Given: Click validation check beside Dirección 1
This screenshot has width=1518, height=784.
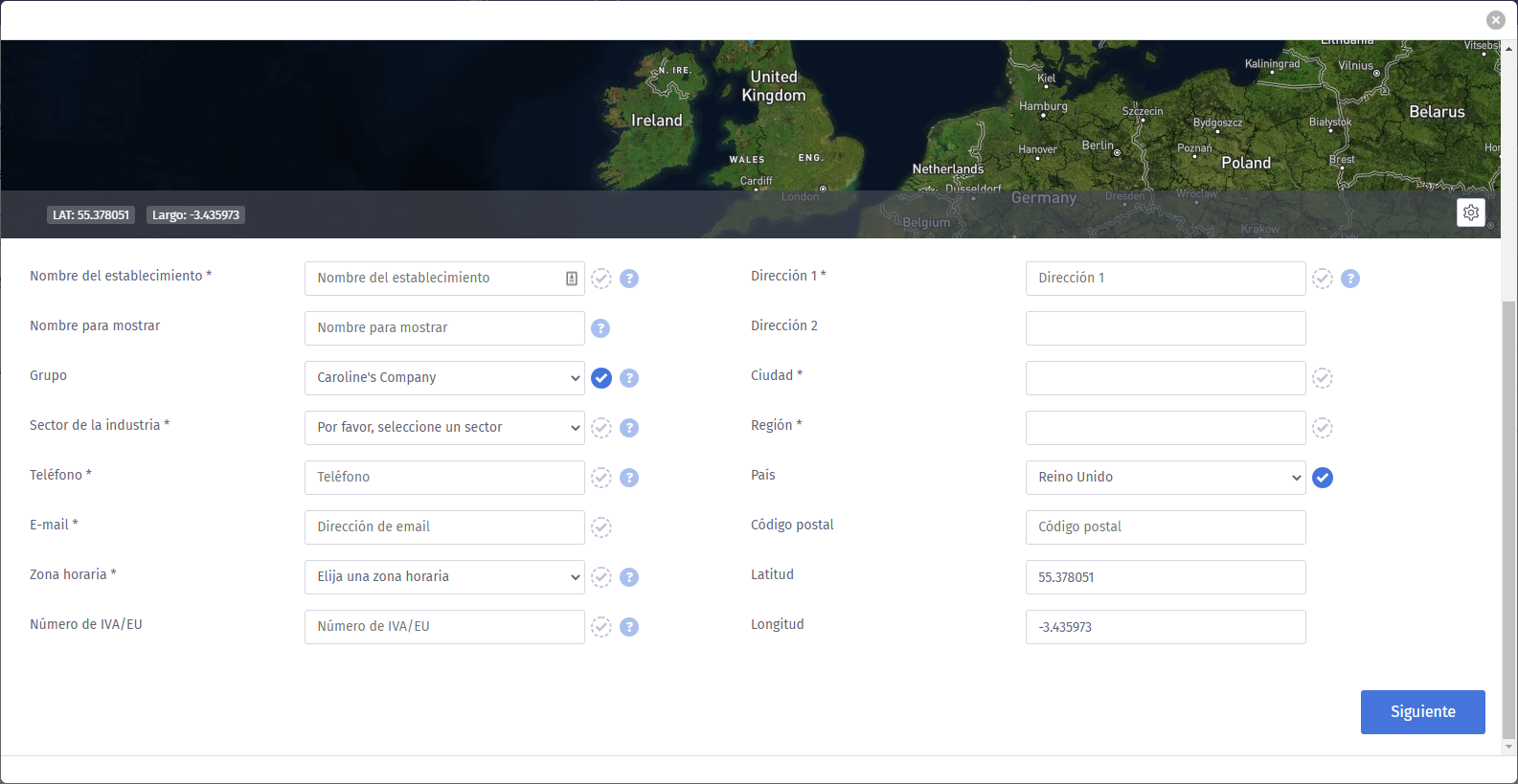Looking at the screenshot, I should 1322,279.
